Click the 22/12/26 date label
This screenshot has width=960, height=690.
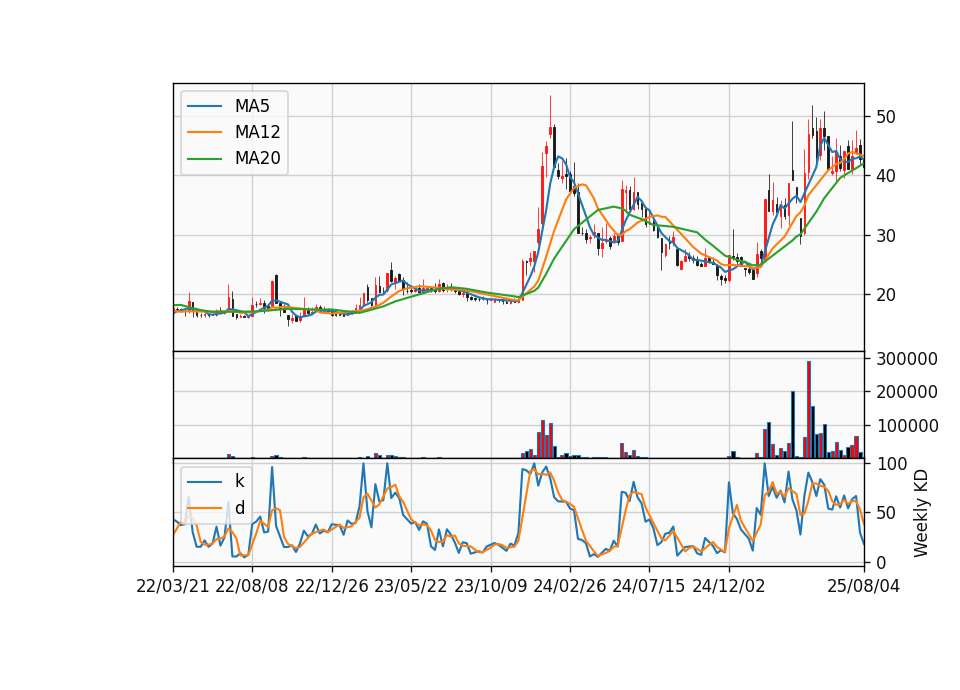tap(332, 586)
